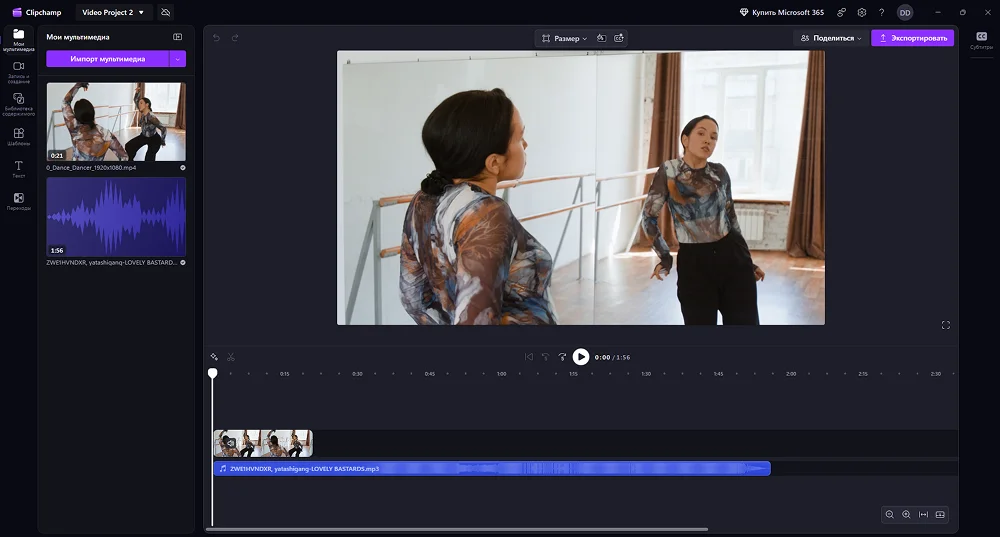Click the checkmark beside 0_Dance_Dancer file

point(183,168)
